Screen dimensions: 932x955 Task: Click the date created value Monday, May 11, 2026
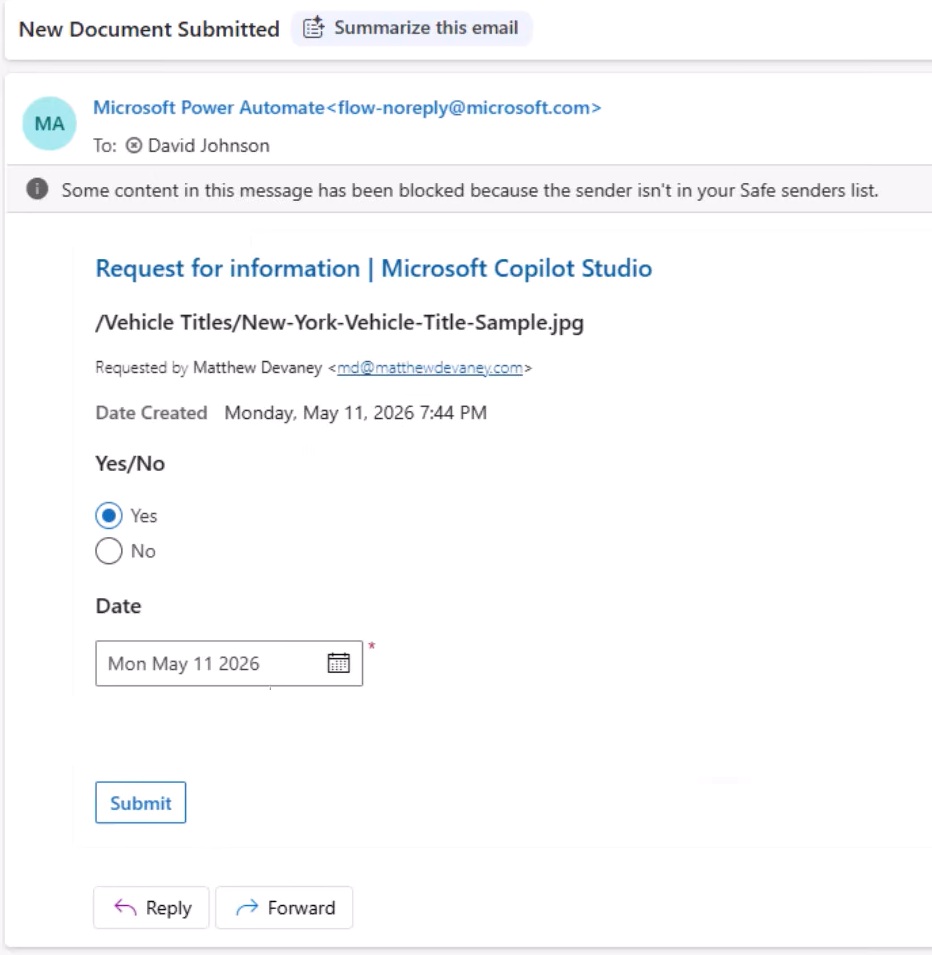pyautogui.click(x=356, y=413)
